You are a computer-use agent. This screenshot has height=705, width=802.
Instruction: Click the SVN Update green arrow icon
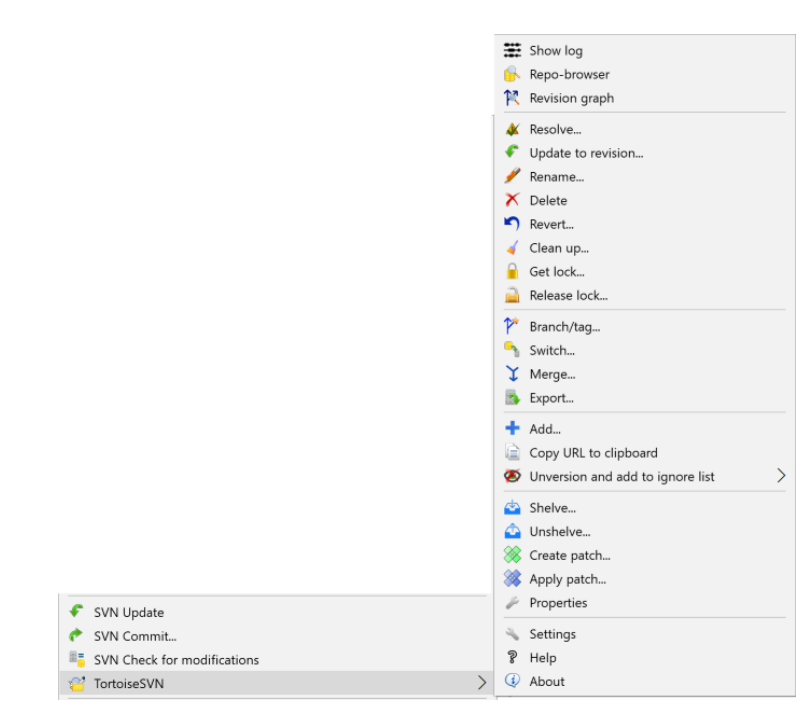point(77,612)
